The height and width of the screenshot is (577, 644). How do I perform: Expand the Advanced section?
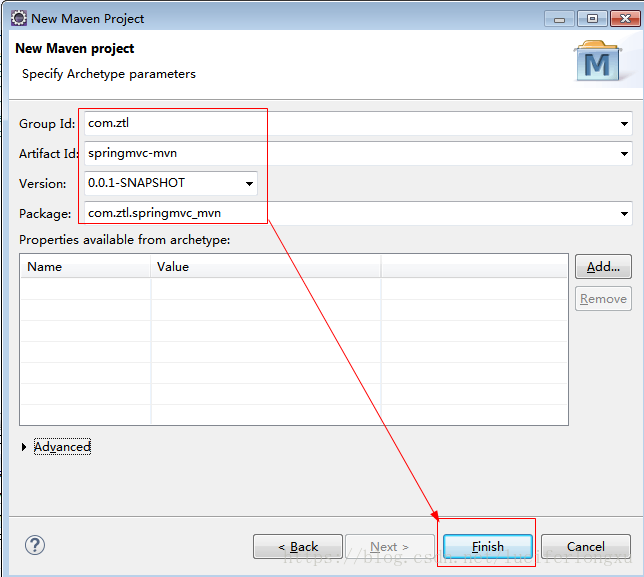click(x=24, y=447)
